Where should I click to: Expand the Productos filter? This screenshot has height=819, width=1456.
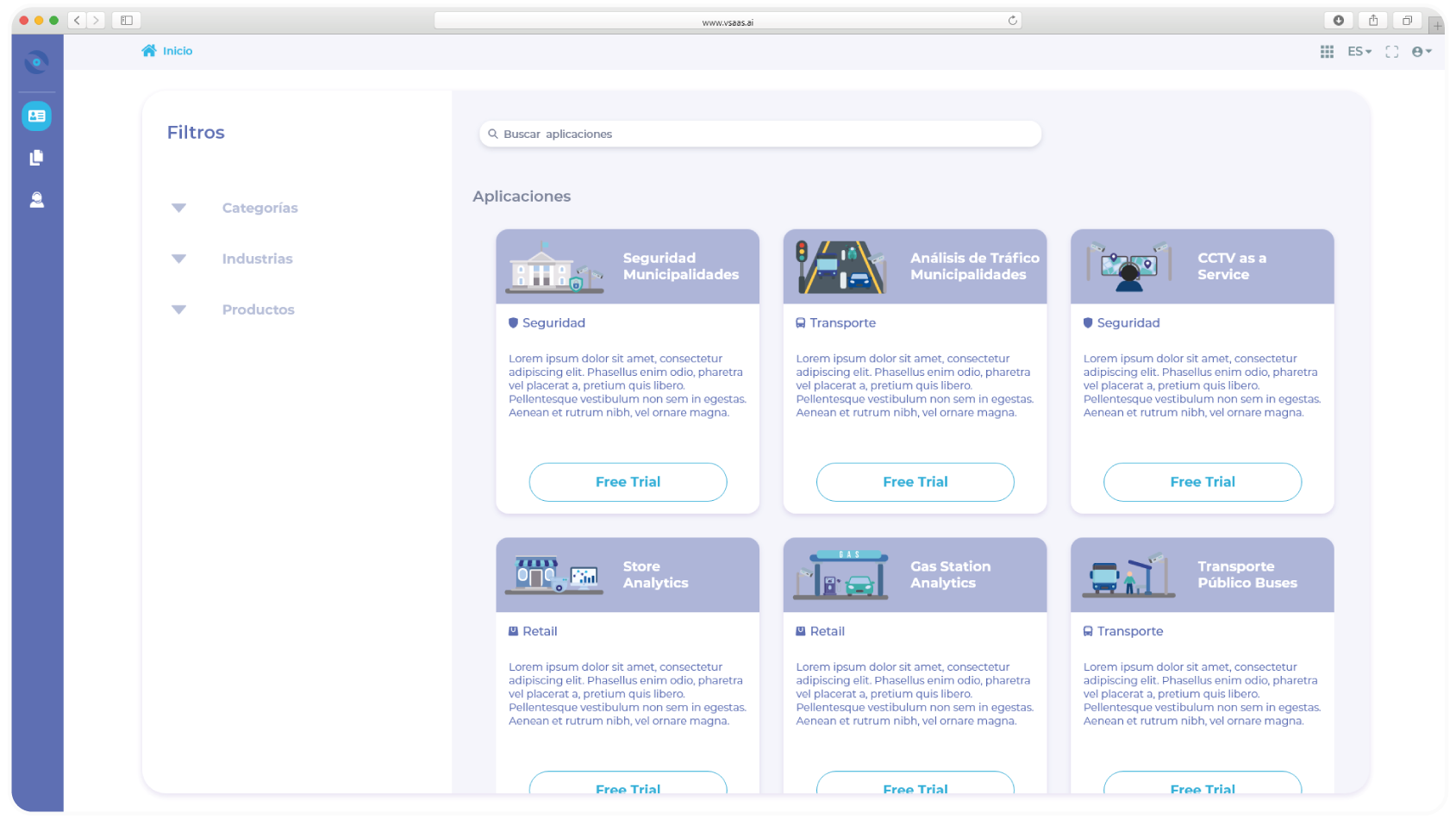(x=179, y=309)
